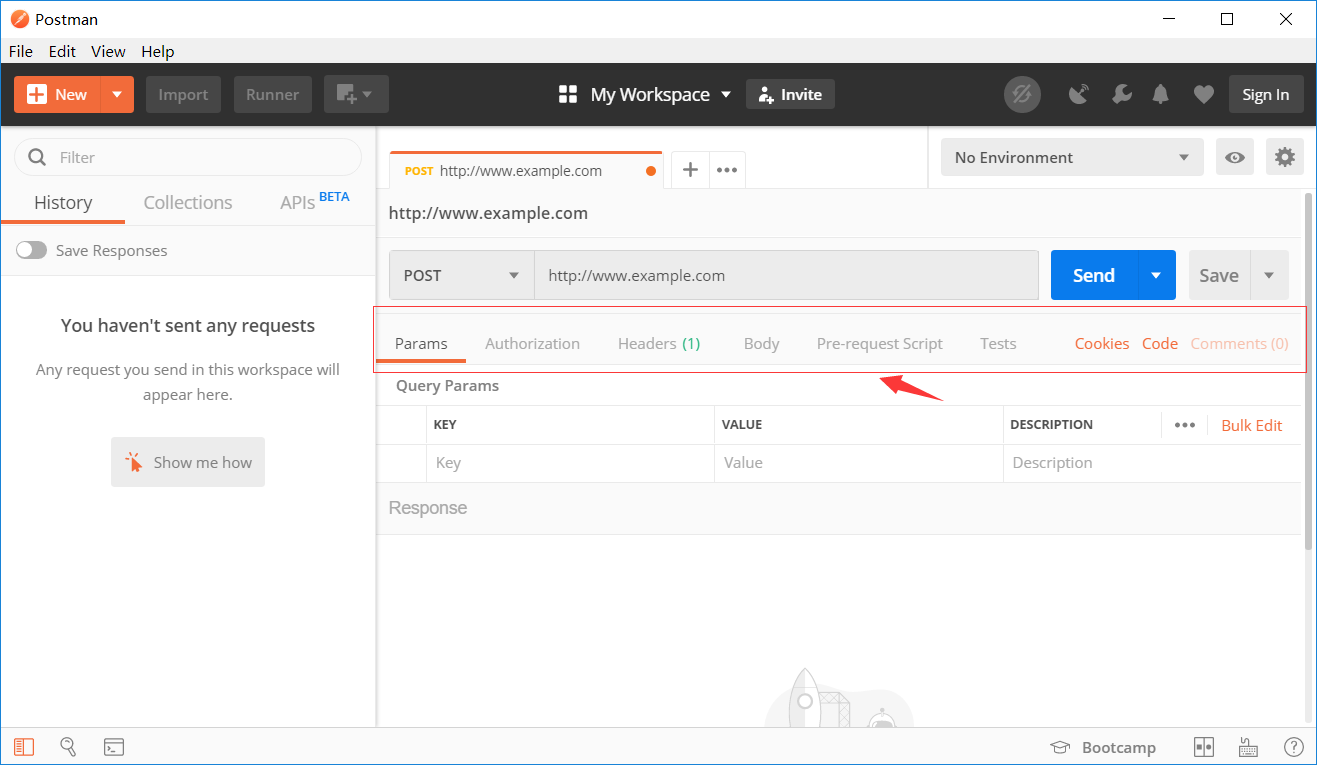
Task: Open tab options three-dots menu
Action: 727,170
